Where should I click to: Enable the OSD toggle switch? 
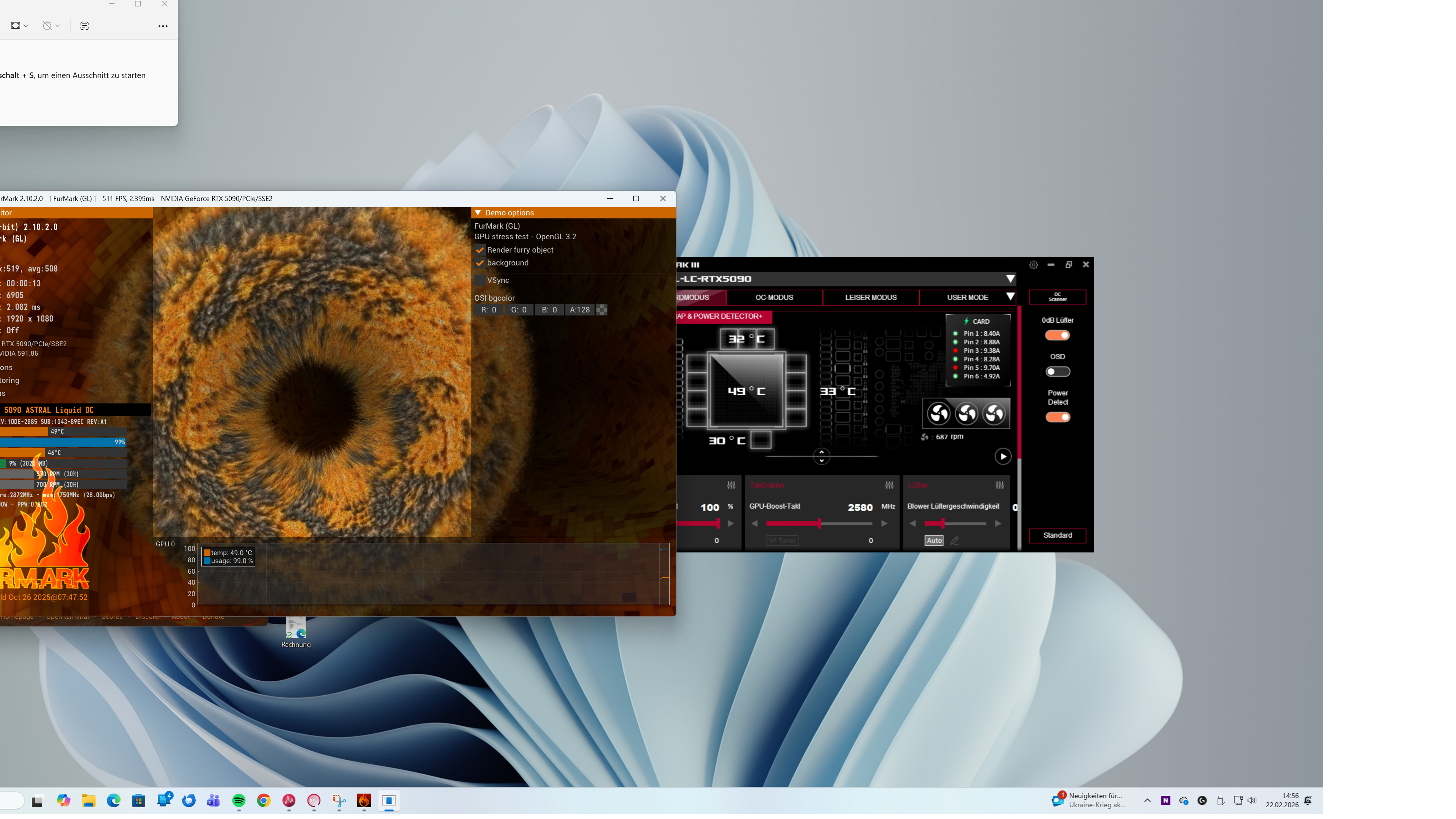[1057, 371]
